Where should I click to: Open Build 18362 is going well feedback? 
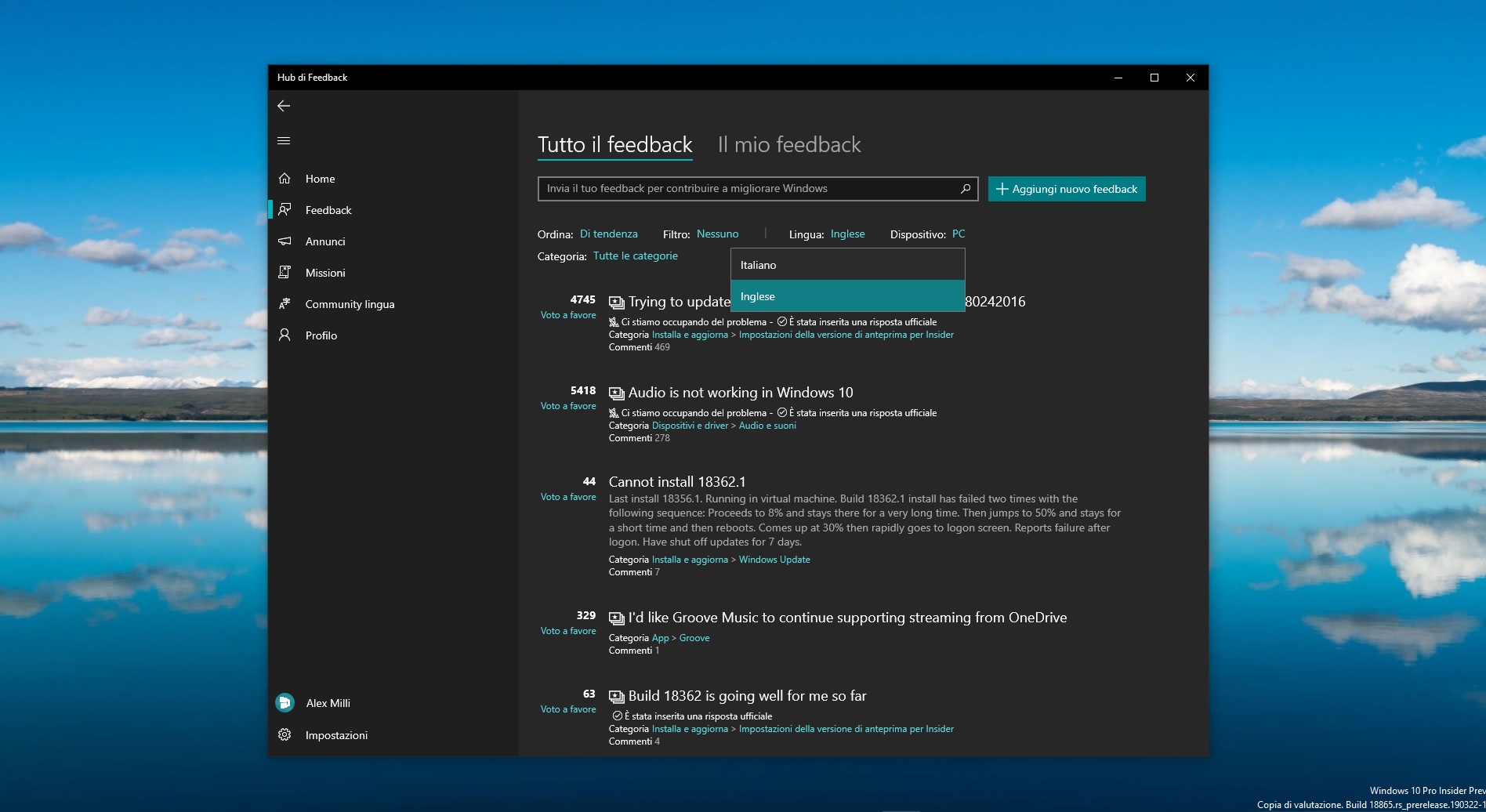click(x=747, y=696)
